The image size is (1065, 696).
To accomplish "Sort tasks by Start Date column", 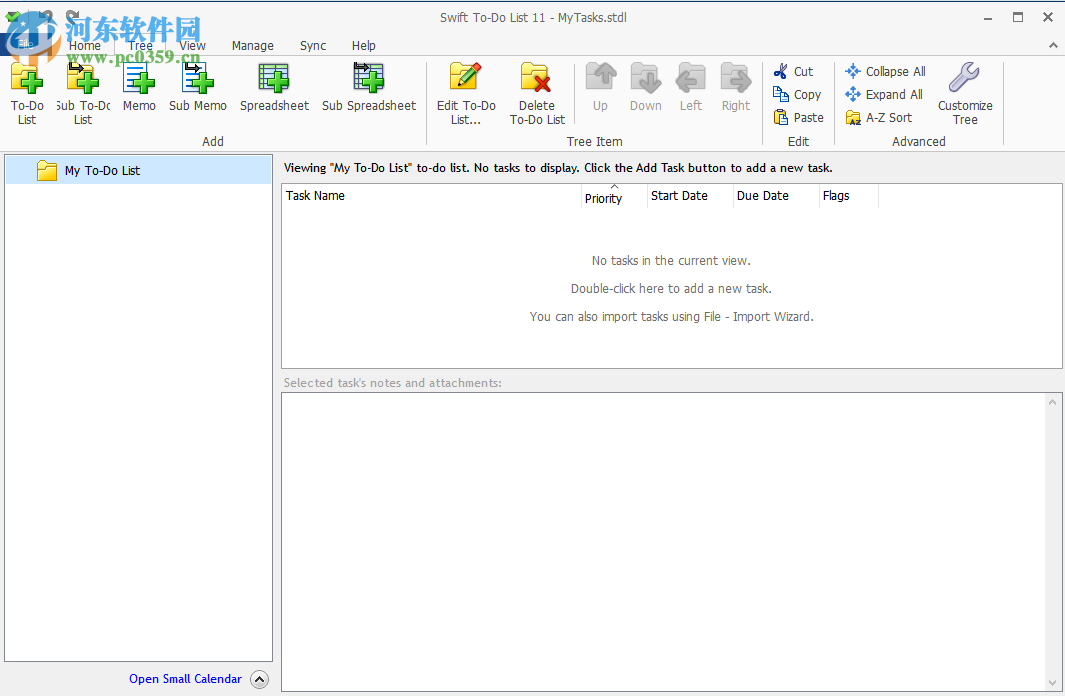I will (x=690, y=196).
